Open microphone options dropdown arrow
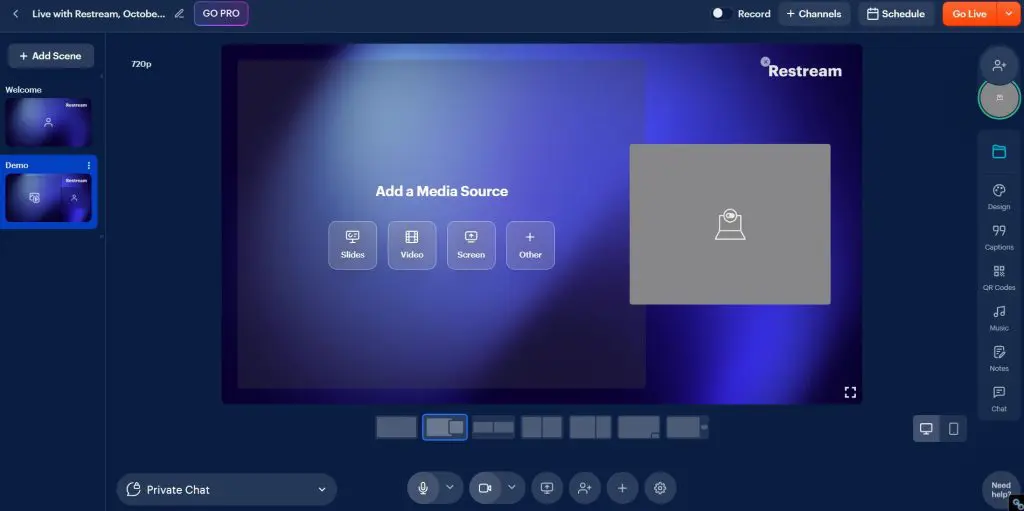The image size is (1024, 511). click(450, 487)
